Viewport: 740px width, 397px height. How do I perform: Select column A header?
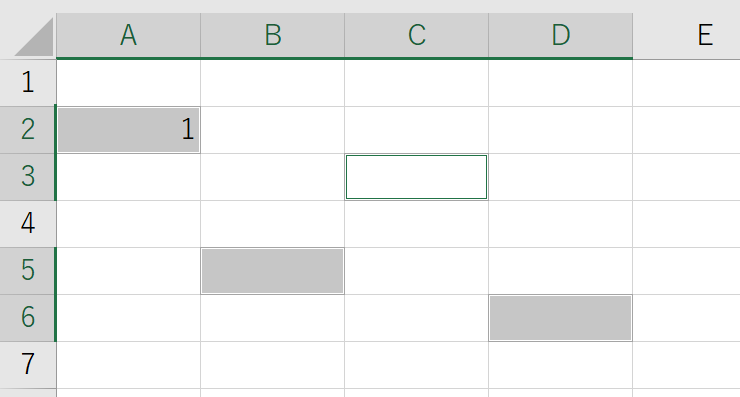coord(128,35)
